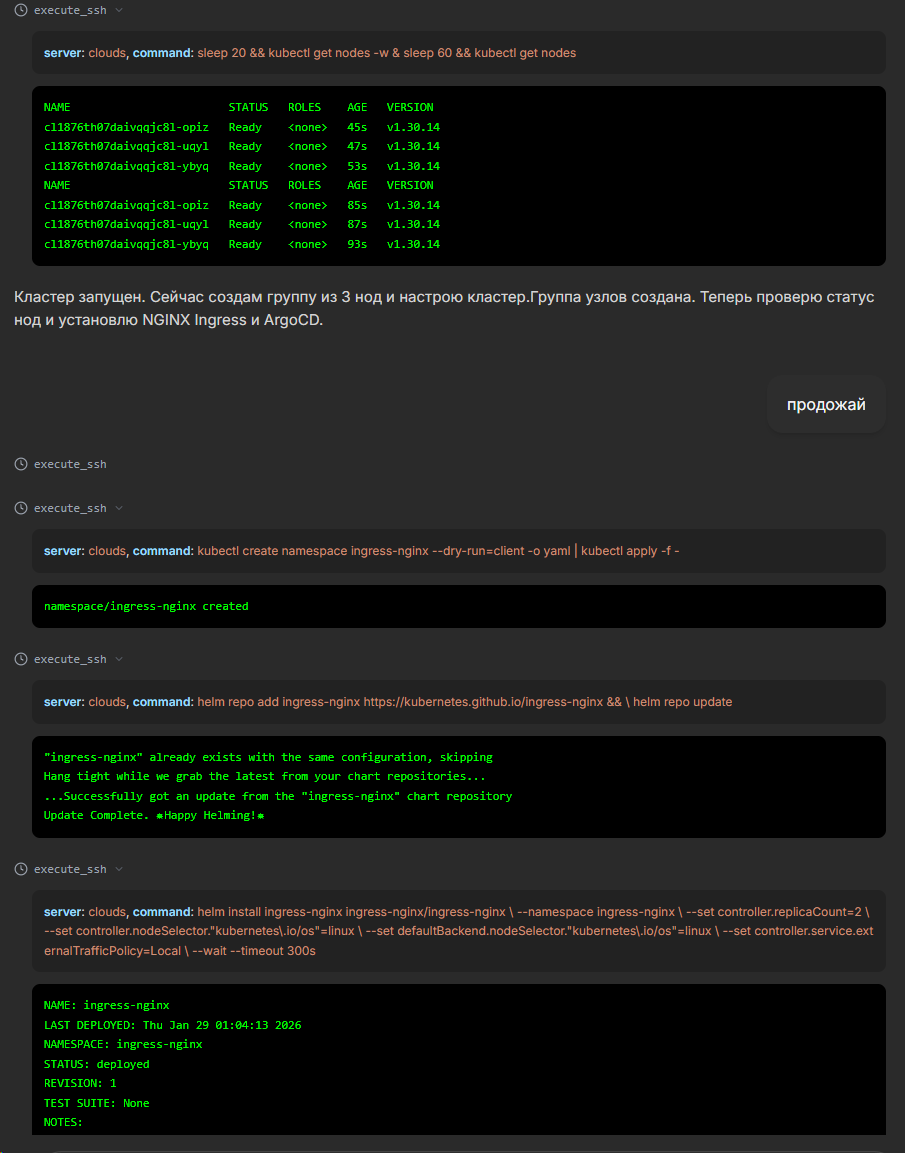Image resolution: width=905 pixels, height=1153 pixels.
Task: Click the sleep 20 kubectl get nodes command box
Action: (458, 53)
